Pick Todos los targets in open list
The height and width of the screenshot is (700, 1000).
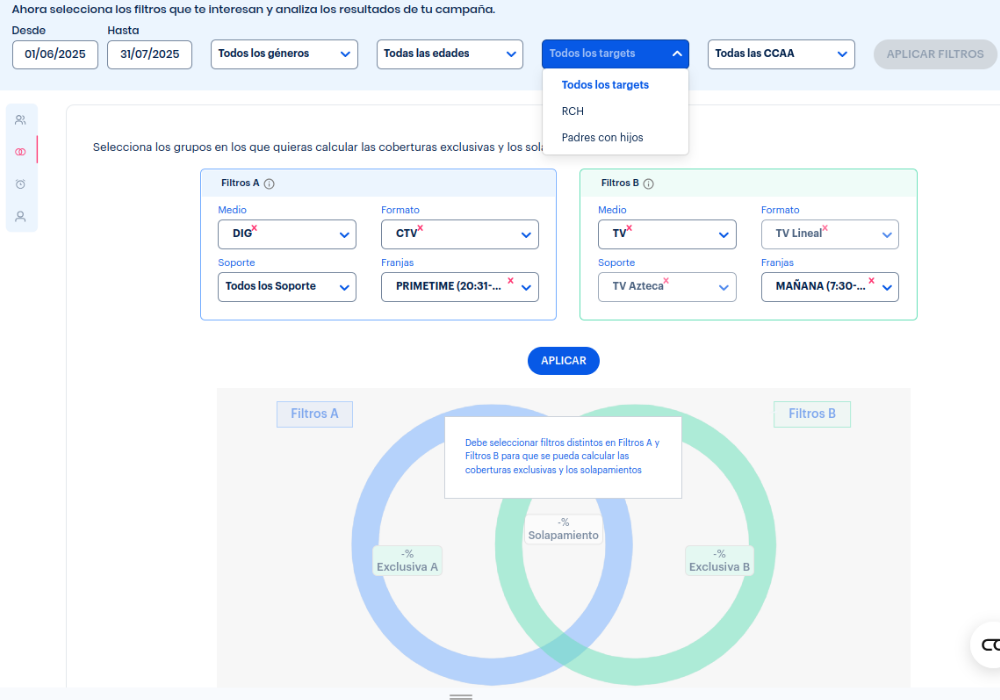[605, 85]
